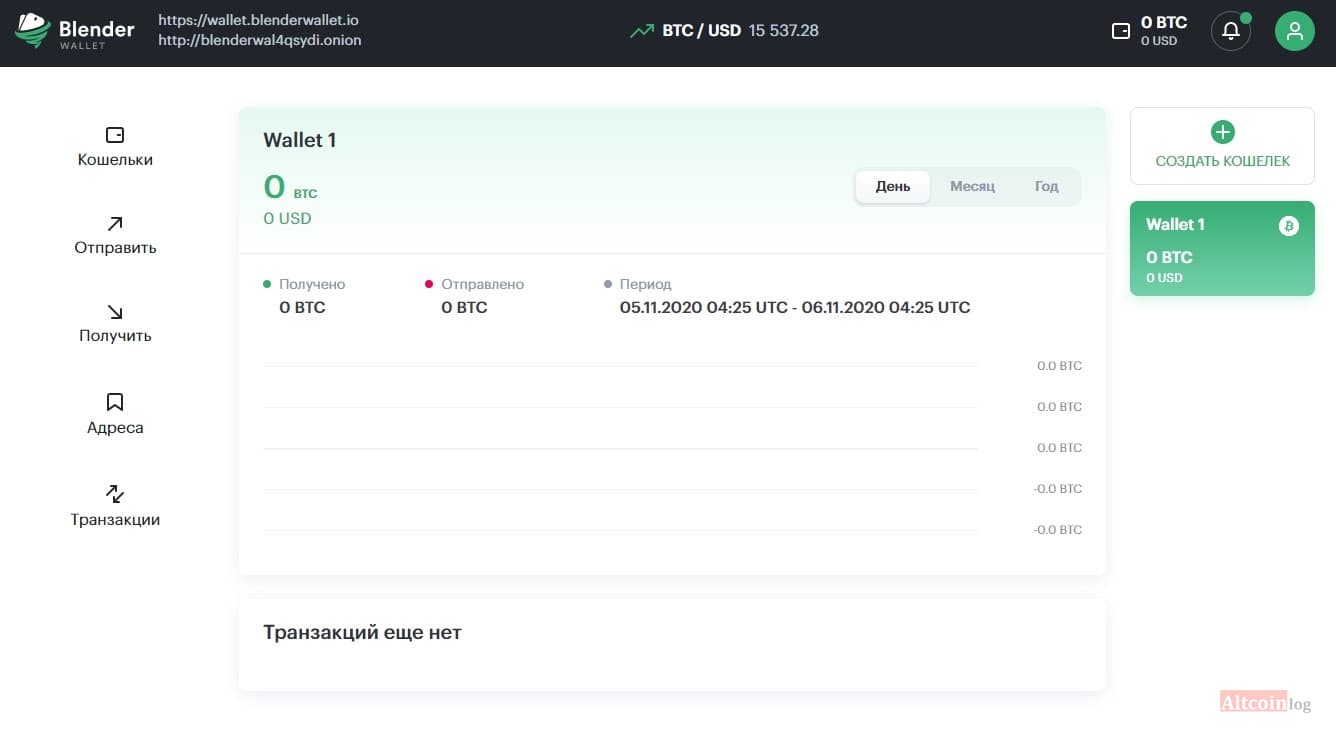Select the День period tab
1336x734 pixels.
coord(893,187)
